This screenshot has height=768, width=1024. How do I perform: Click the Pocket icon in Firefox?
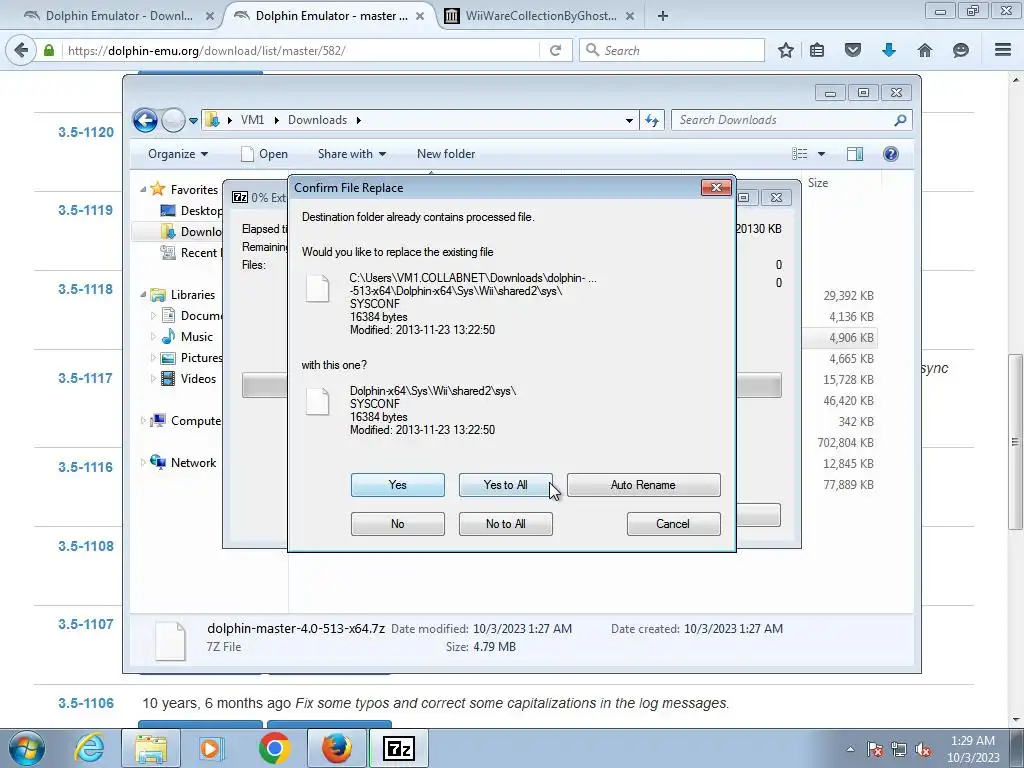point(853,50)
